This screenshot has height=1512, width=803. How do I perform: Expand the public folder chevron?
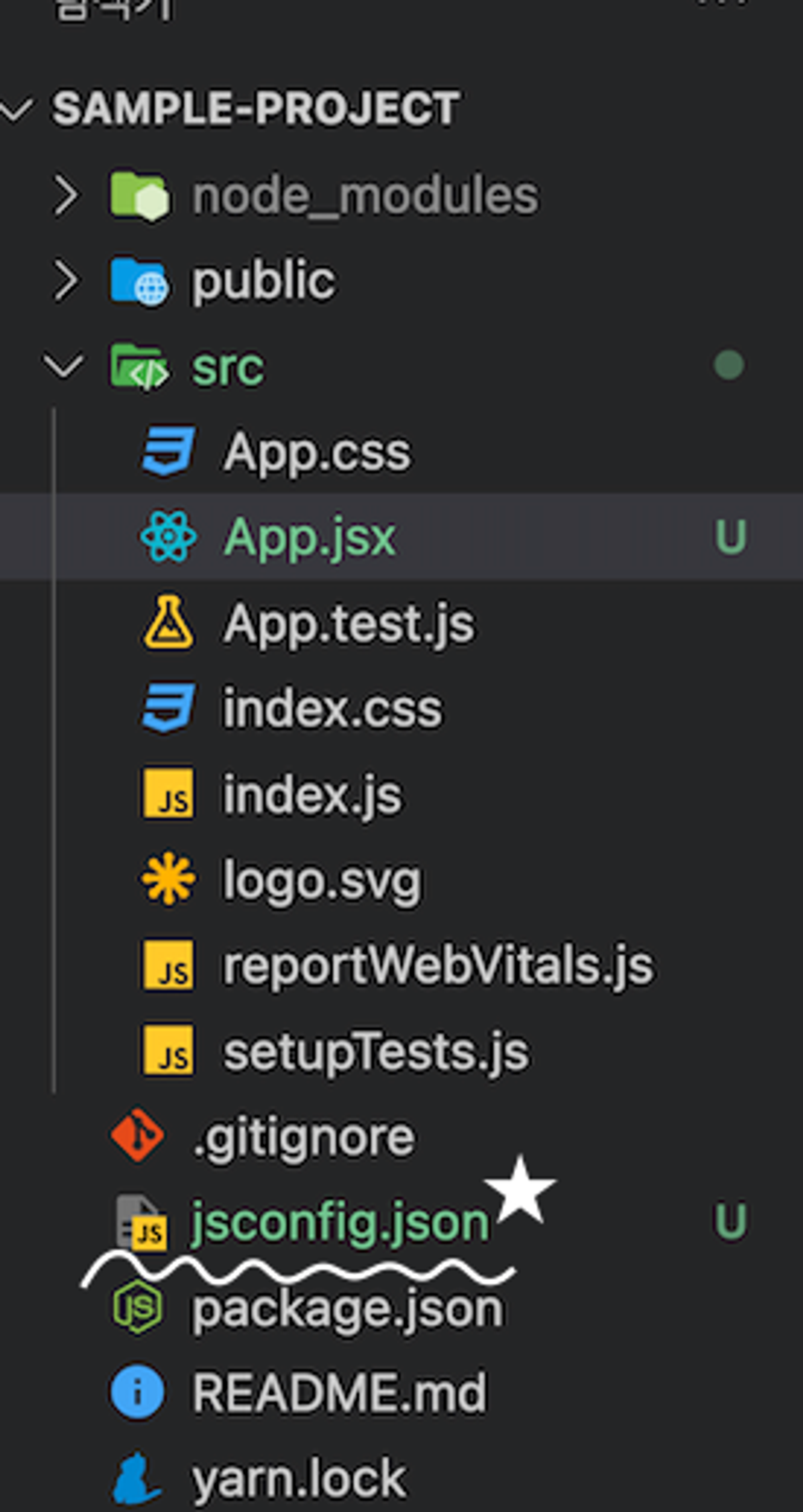66,281
